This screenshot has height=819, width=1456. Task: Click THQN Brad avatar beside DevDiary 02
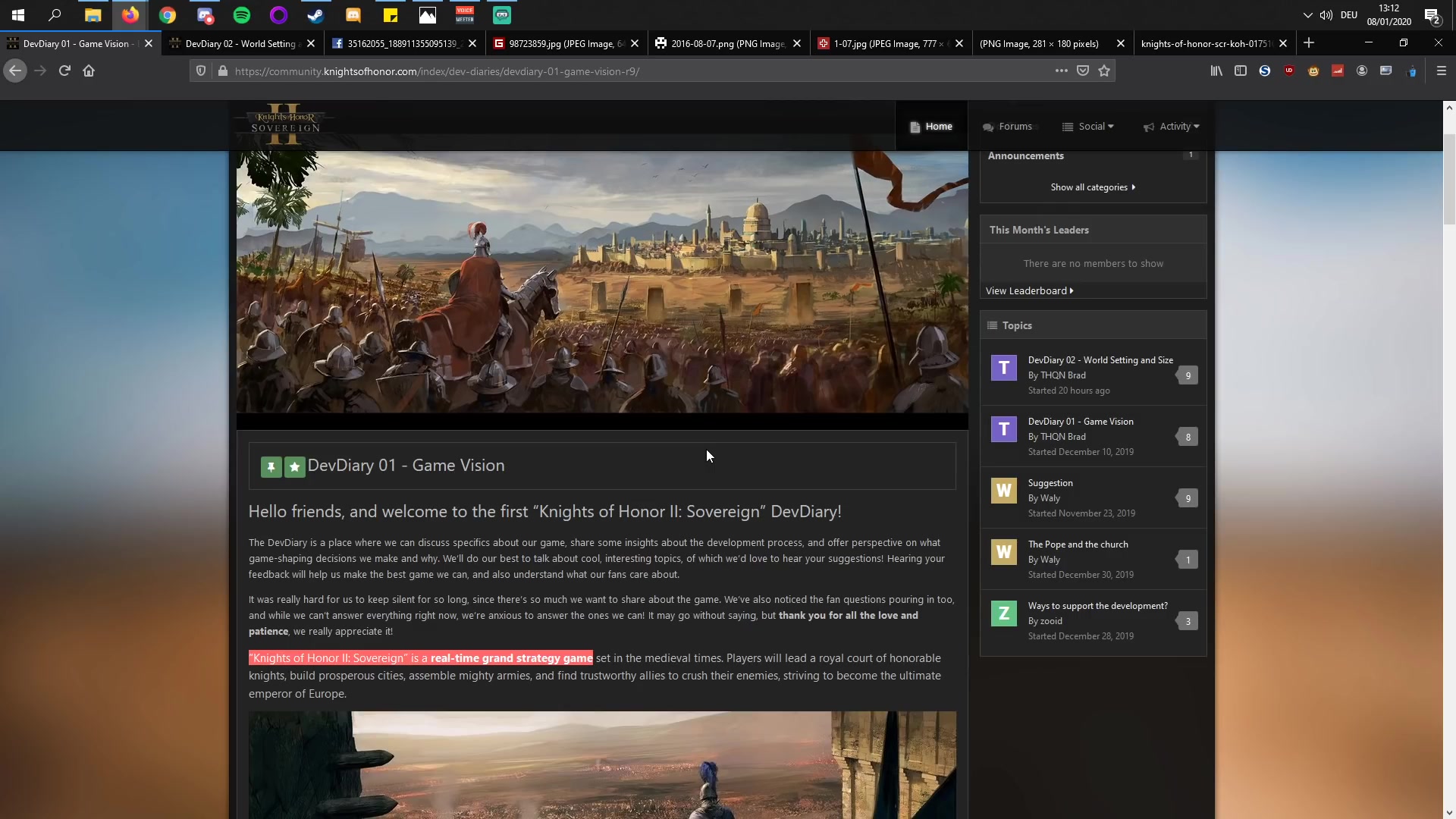point(1004,368)
